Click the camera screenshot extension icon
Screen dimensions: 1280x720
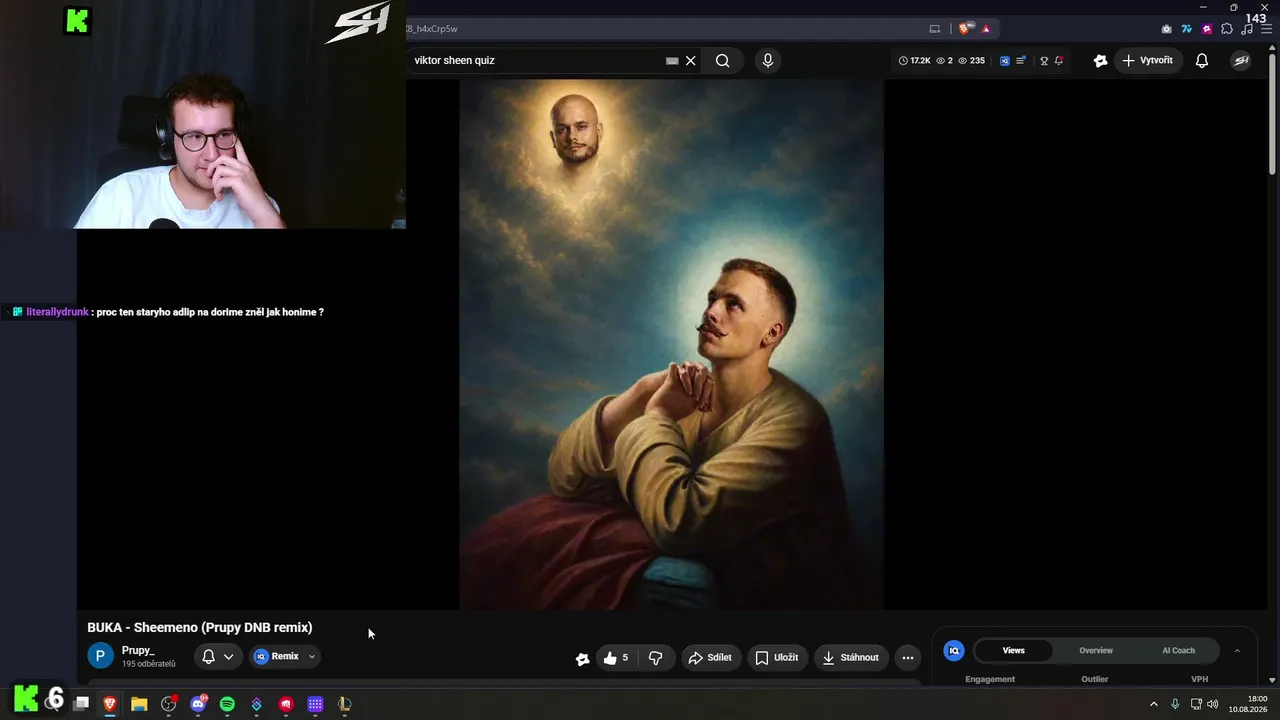click(1166, 29)
